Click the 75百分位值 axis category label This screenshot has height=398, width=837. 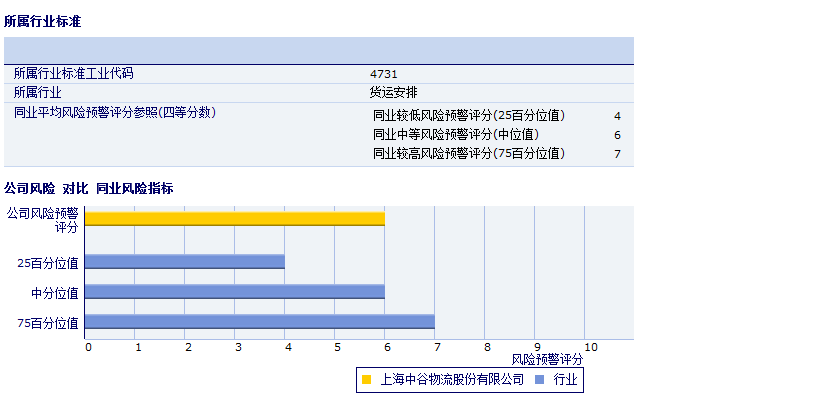click(x=48, y=323)
